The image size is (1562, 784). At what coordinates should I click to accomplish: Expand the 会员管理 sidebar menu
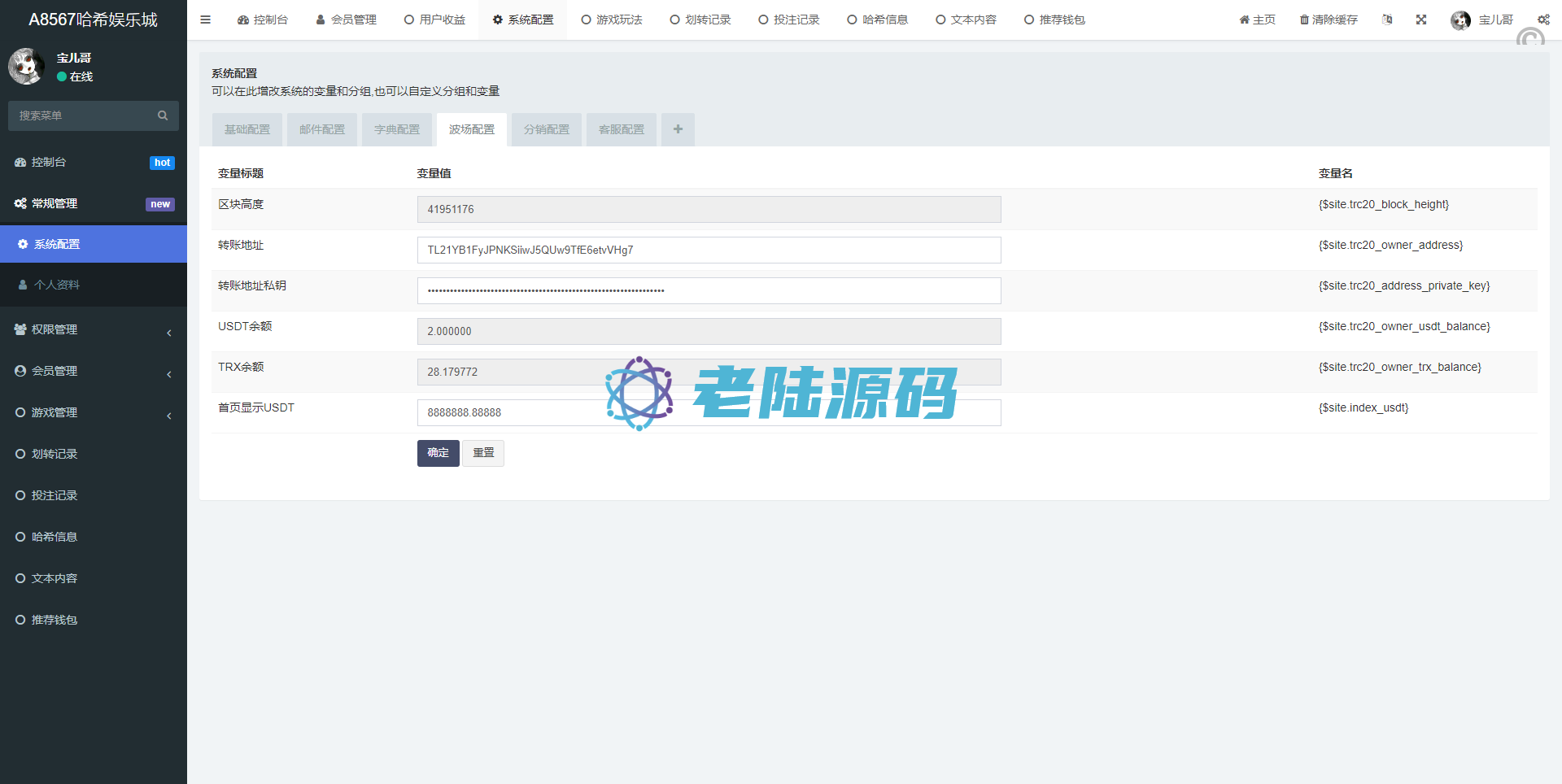click(94, 371)
